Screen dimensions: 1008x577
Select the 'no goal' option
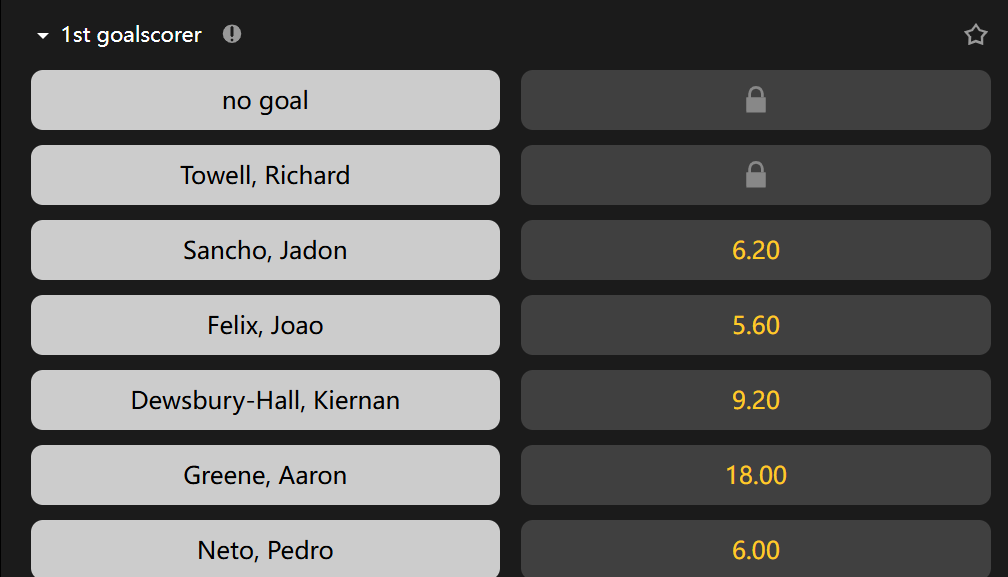[265, 100]
